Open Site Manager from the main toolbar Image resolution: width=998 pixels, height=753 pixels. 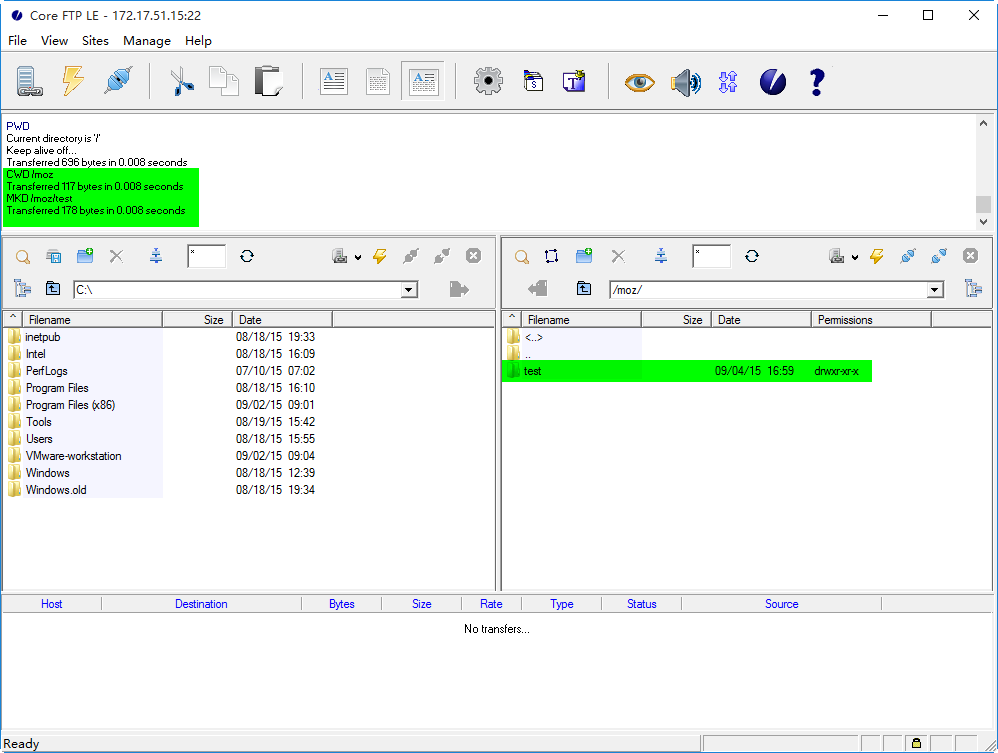click(x=30, y=81)
